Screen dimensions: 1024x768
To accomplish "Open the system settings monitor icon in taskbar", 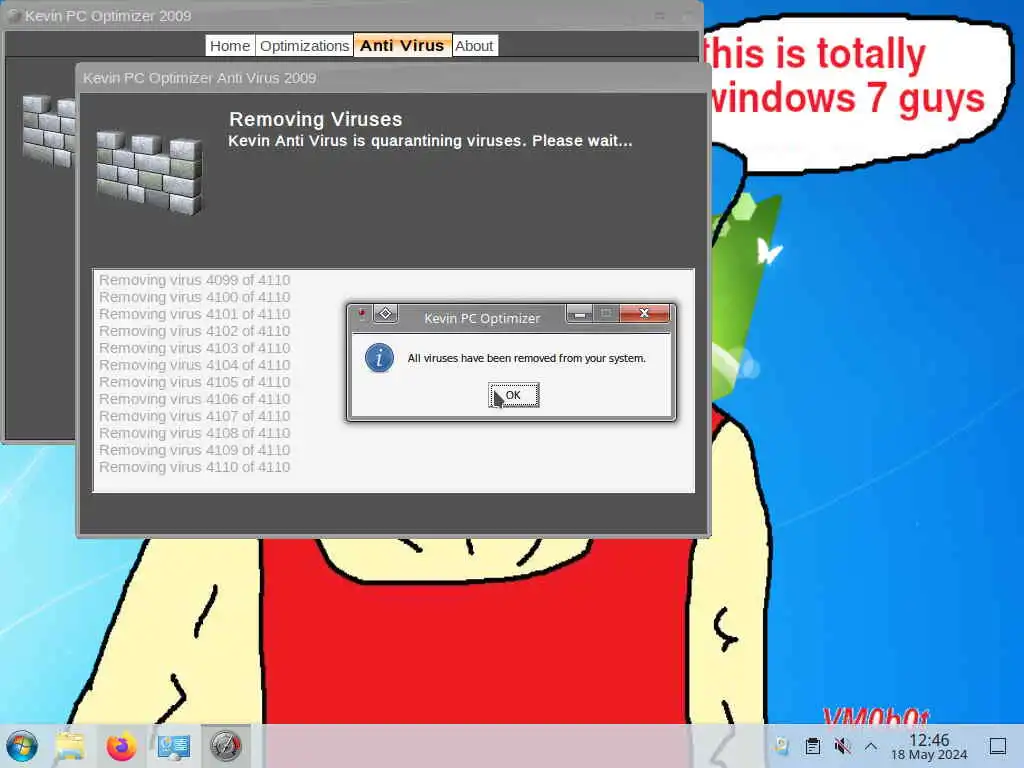I will coord(174,746).
